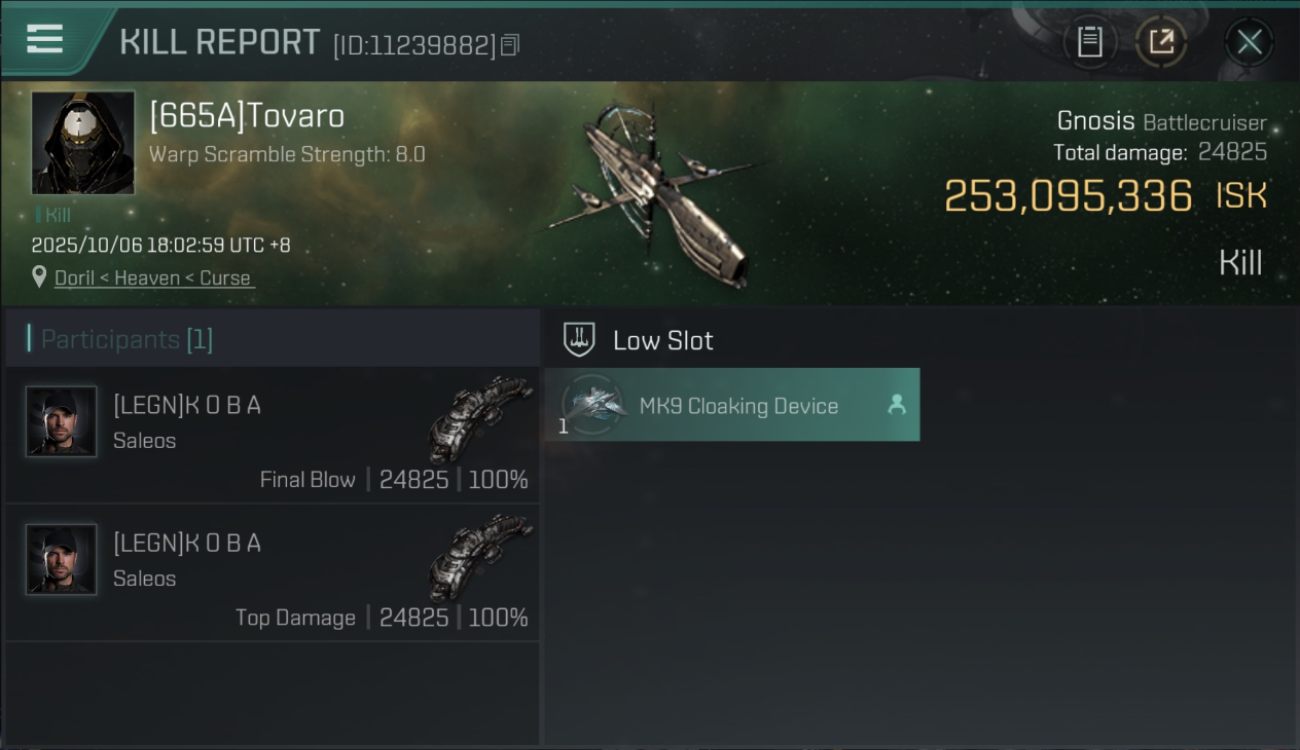1300x750 pixels.
Task: Click the Saleos ship in Final Blow row
Action: (480, 419)
